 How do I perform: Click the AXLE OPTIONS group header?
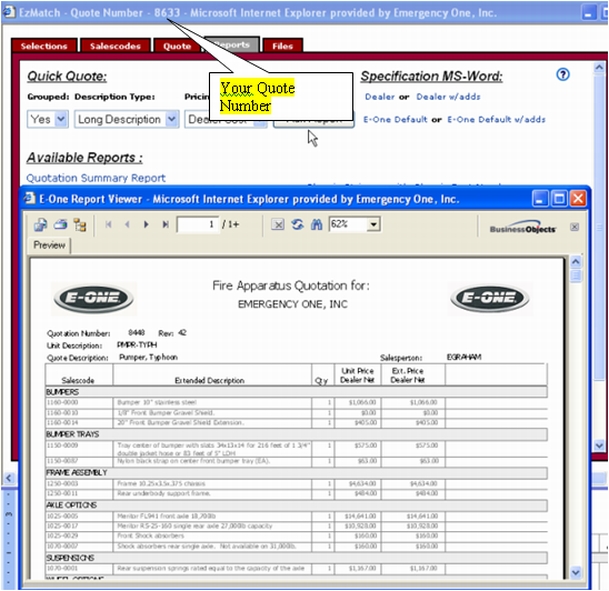296,505
